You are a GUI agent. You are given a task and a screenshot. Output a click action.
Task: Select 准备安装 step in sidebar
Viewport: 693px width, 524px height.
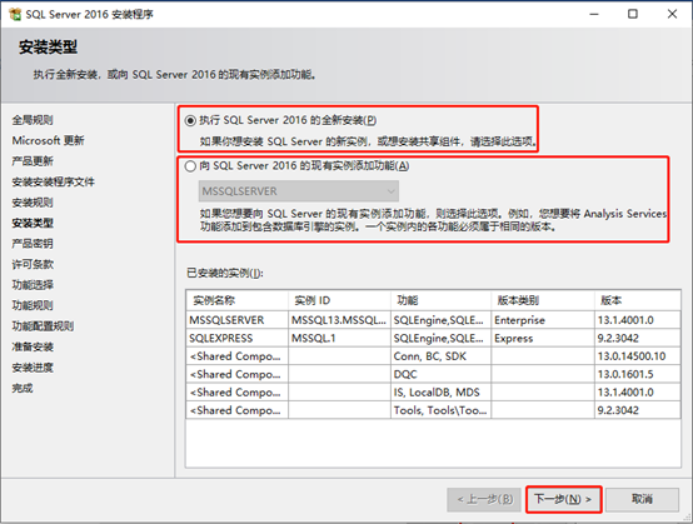click(32, 347)
